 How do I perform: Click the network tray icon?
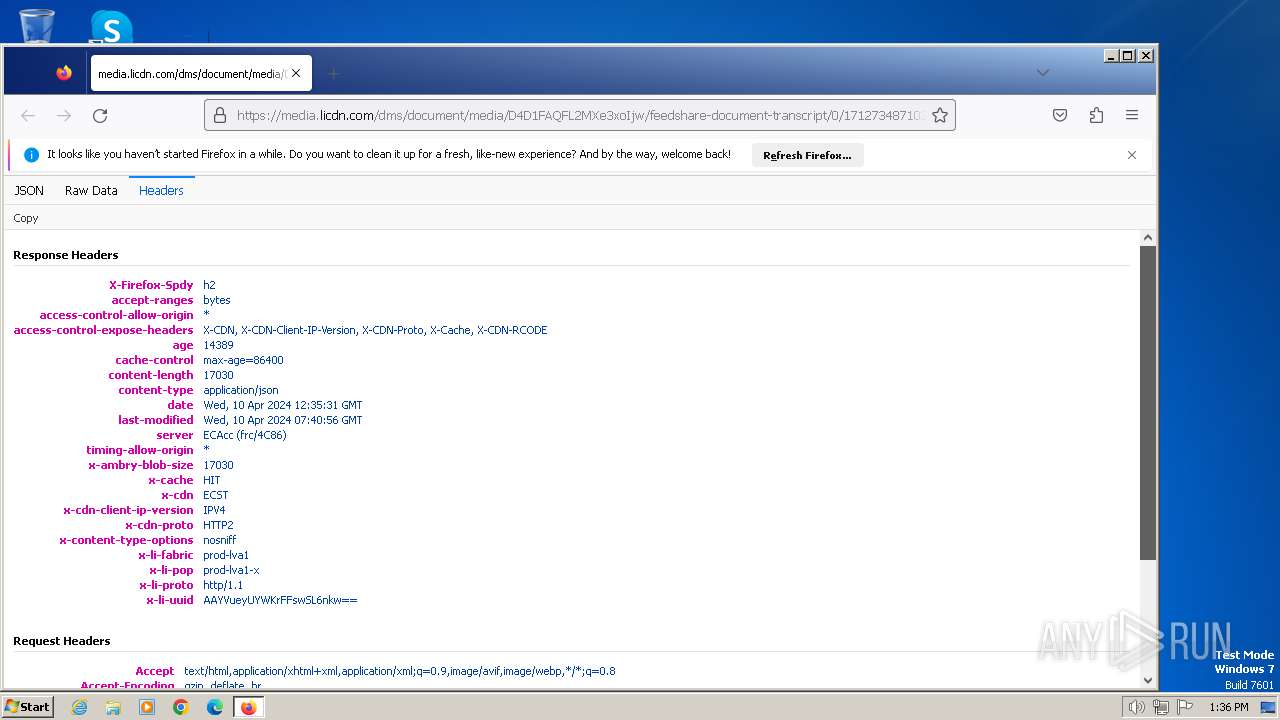(1160, 707)
